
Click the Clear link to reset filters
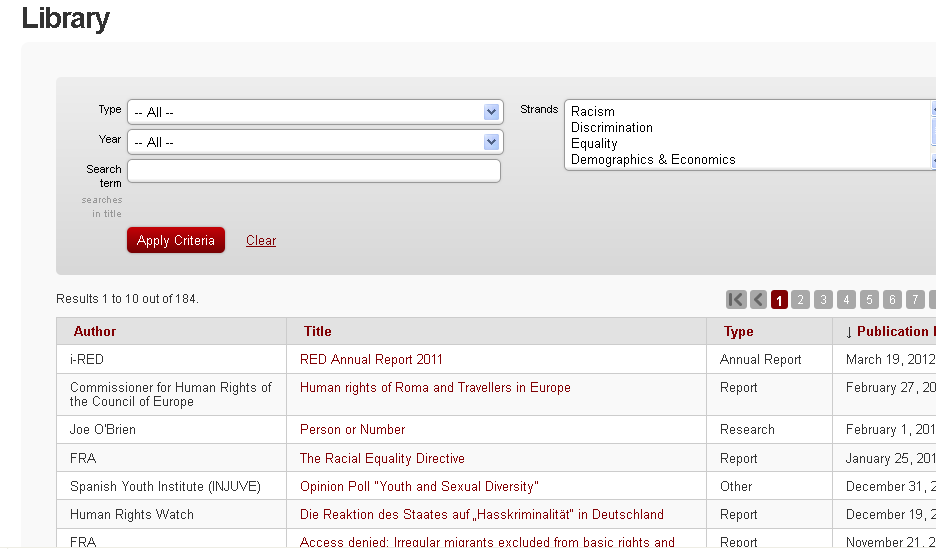[x=261, y=240]
